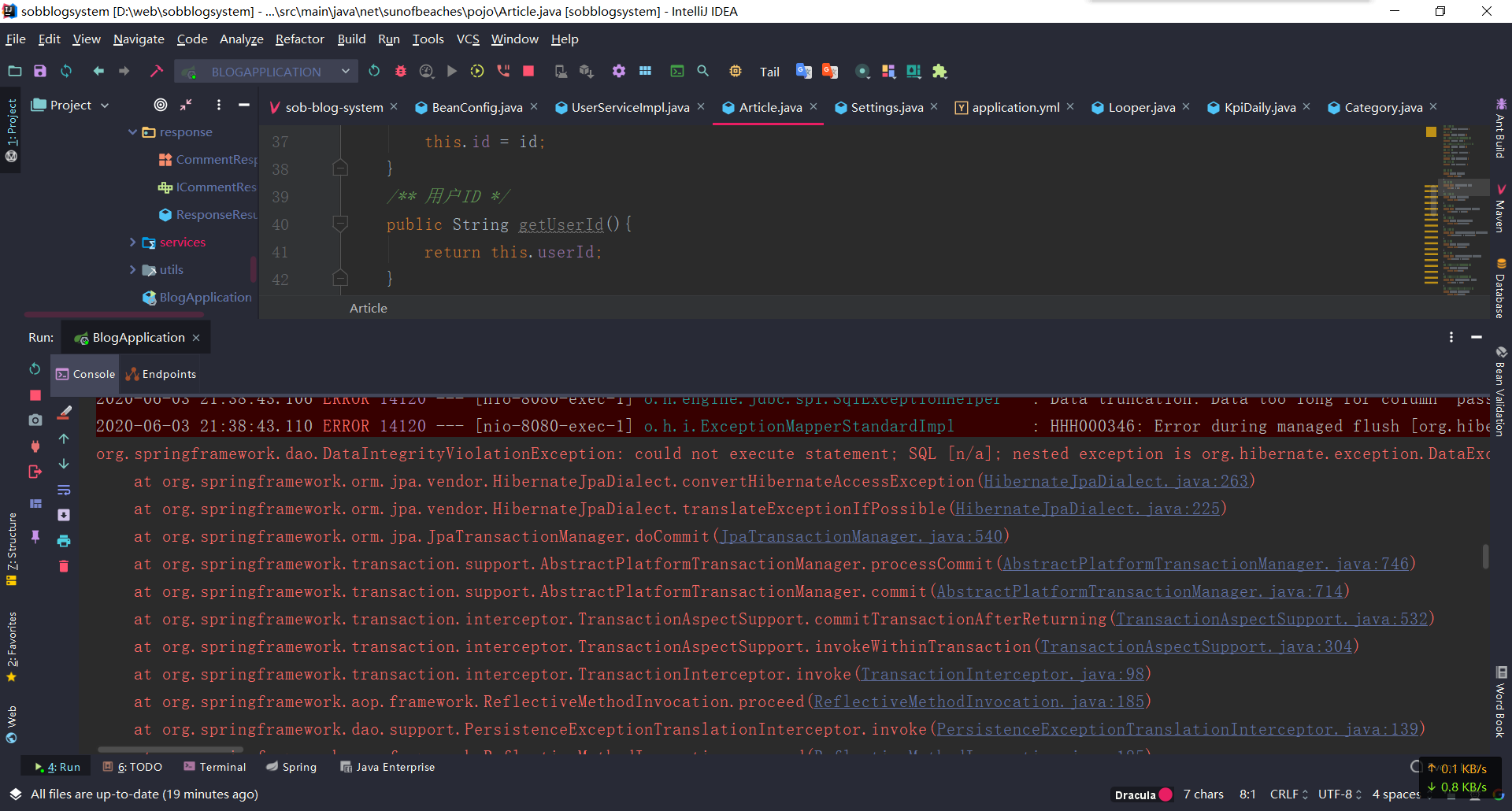The image size is (1512, 811).
Task: Toggle the Database tool window
Action: tap(1501, 288)
